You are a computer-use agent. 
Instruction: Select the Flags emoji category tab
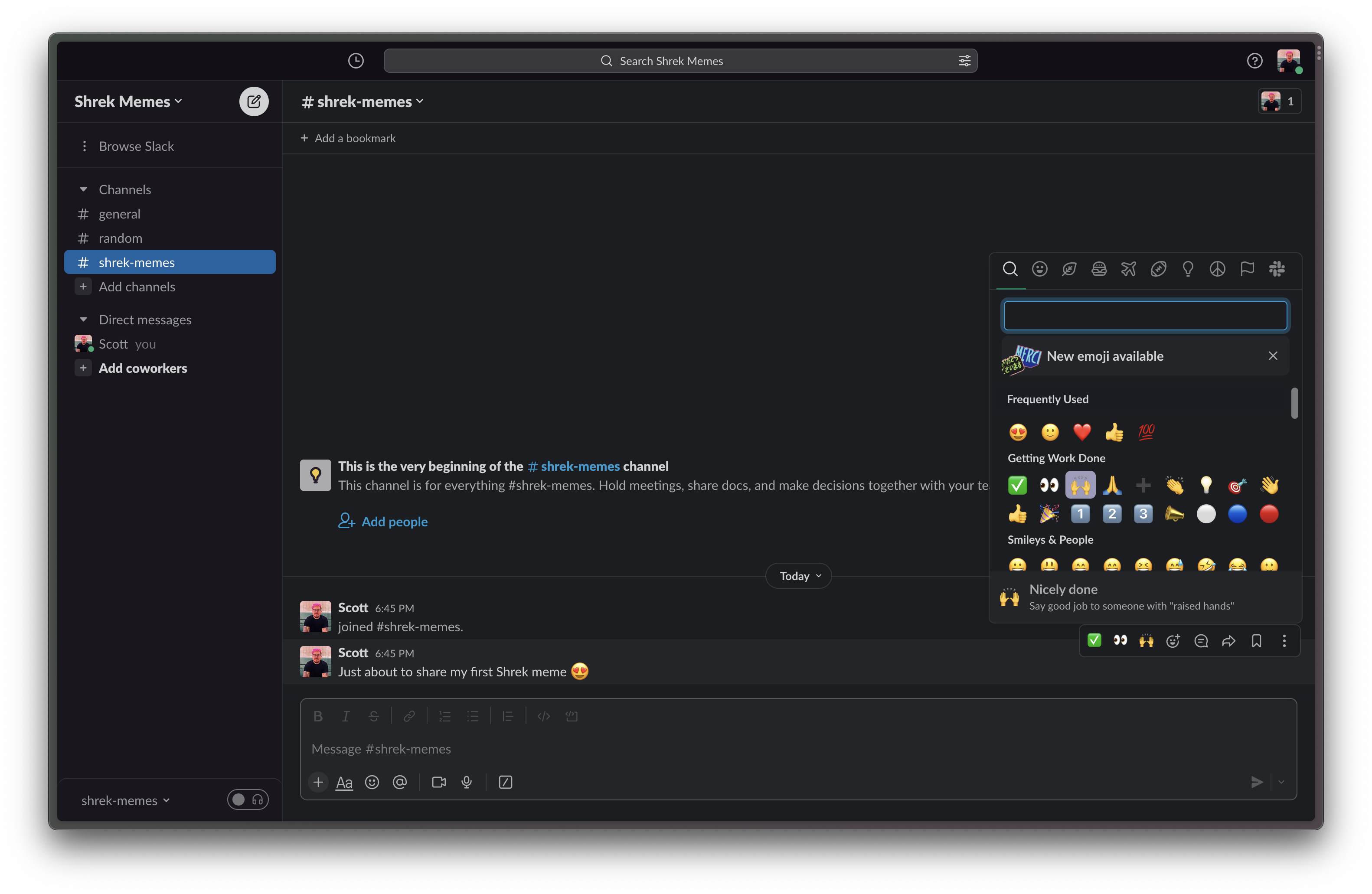pyautogui.click(x=1247, y=269)
